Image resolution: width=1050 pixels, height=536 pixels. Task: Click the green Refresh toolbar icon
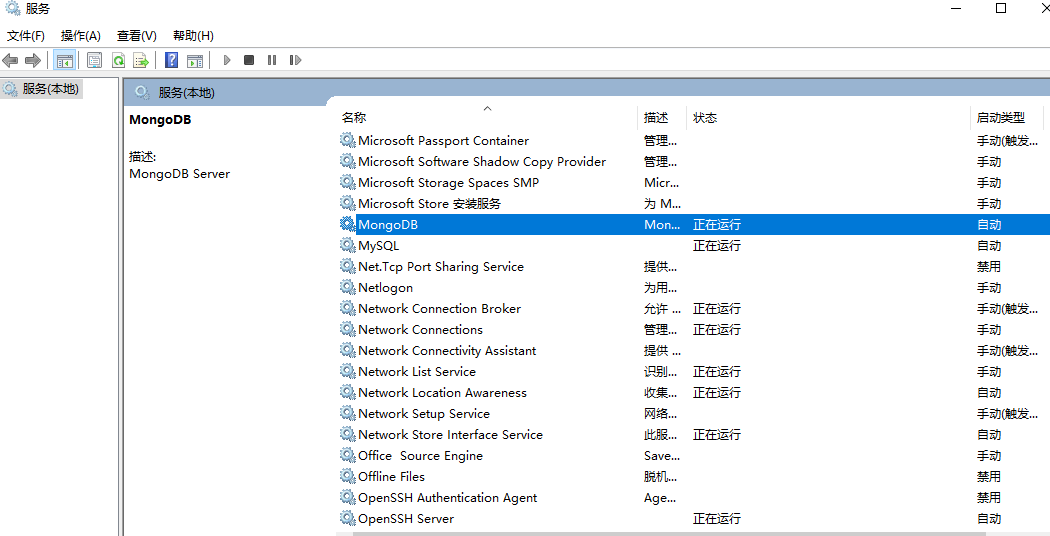click(x=119, y=60)
